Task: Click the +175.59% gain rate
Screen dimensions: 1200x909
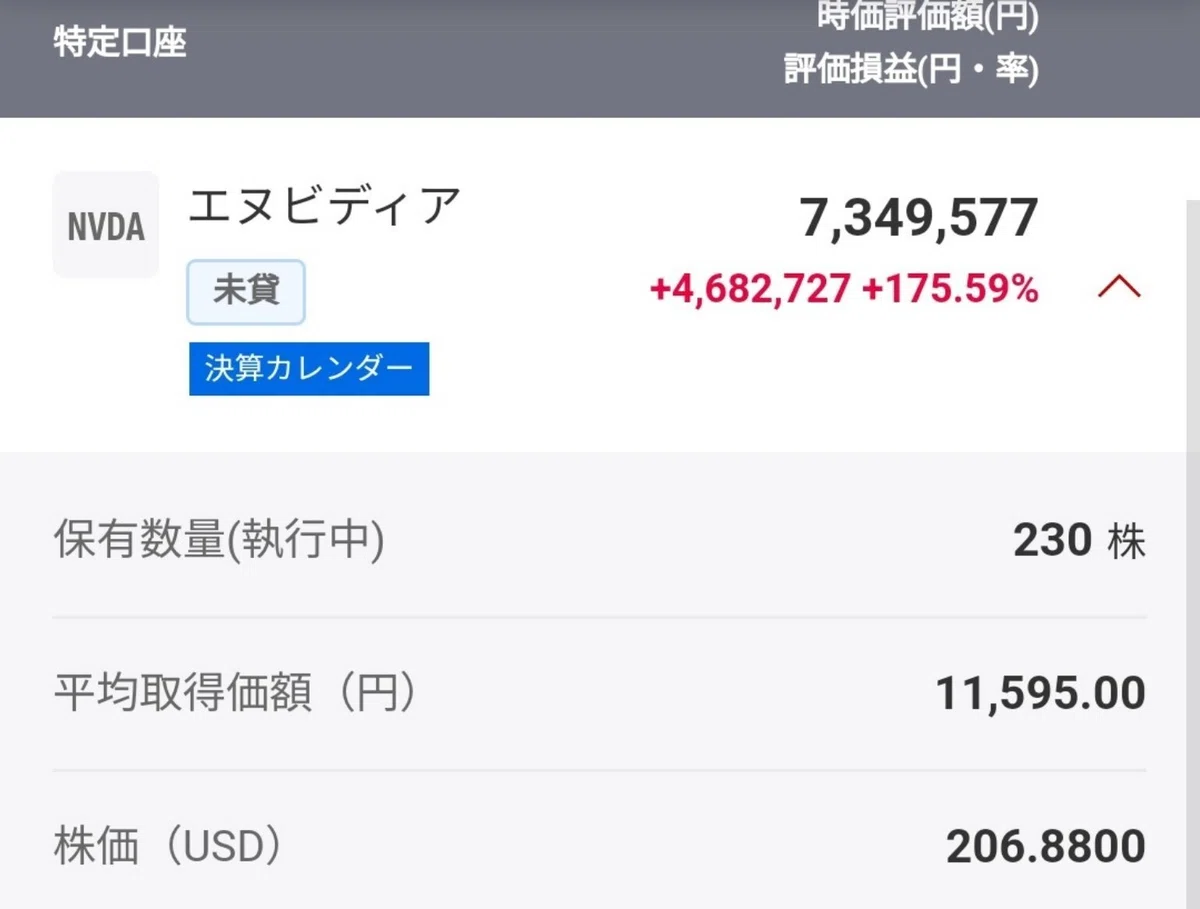Action: pyautogui.click(x=950, y=289)
